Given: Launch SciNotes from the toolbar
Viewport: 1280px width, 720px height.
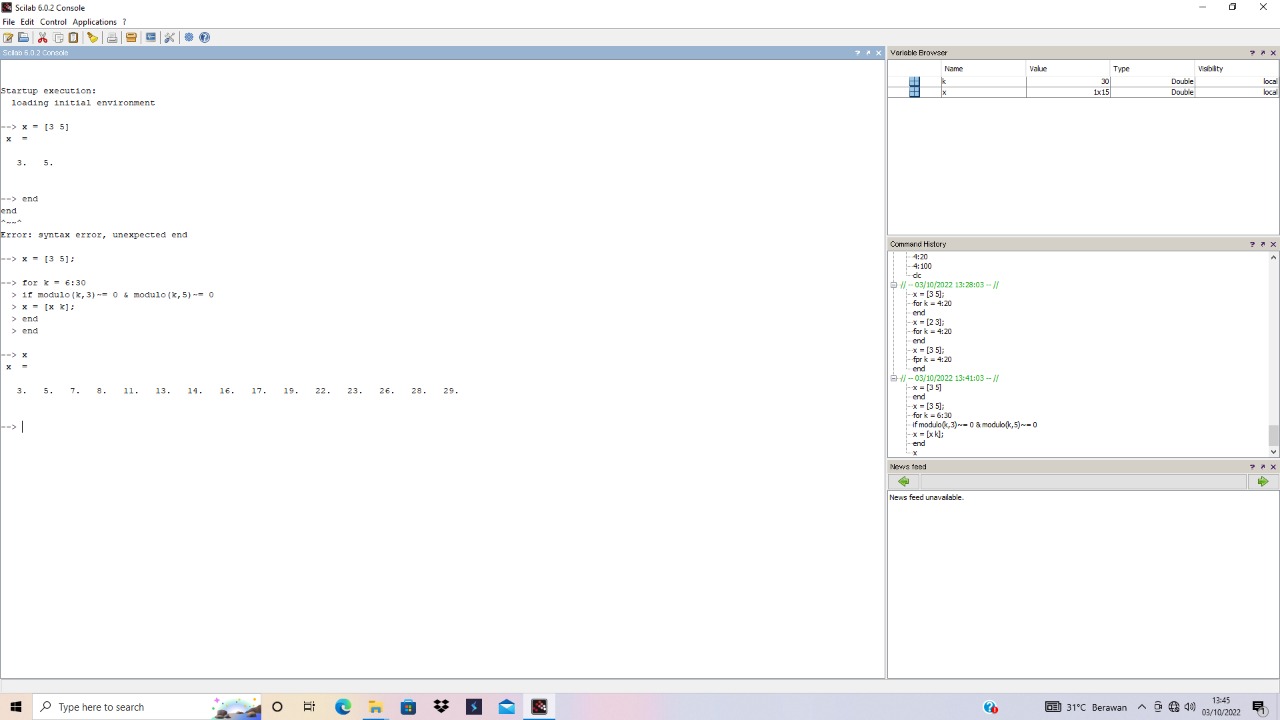Looking at the screenshot, I should (x=8, y=37).
